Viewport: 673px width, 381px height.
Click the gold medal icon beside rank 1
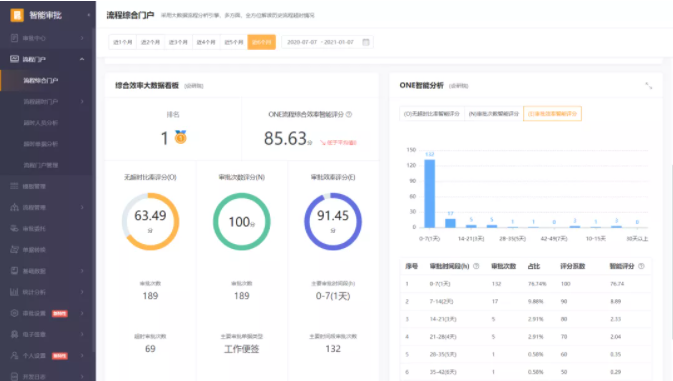(181, 137)
